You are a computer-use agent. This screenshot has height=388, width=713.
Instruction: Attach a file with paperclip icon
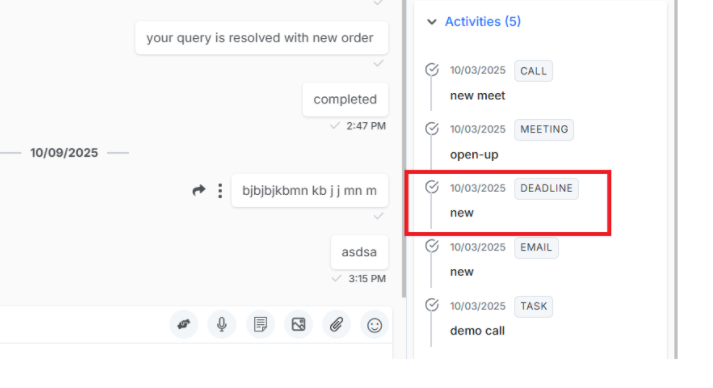point(336,324)
